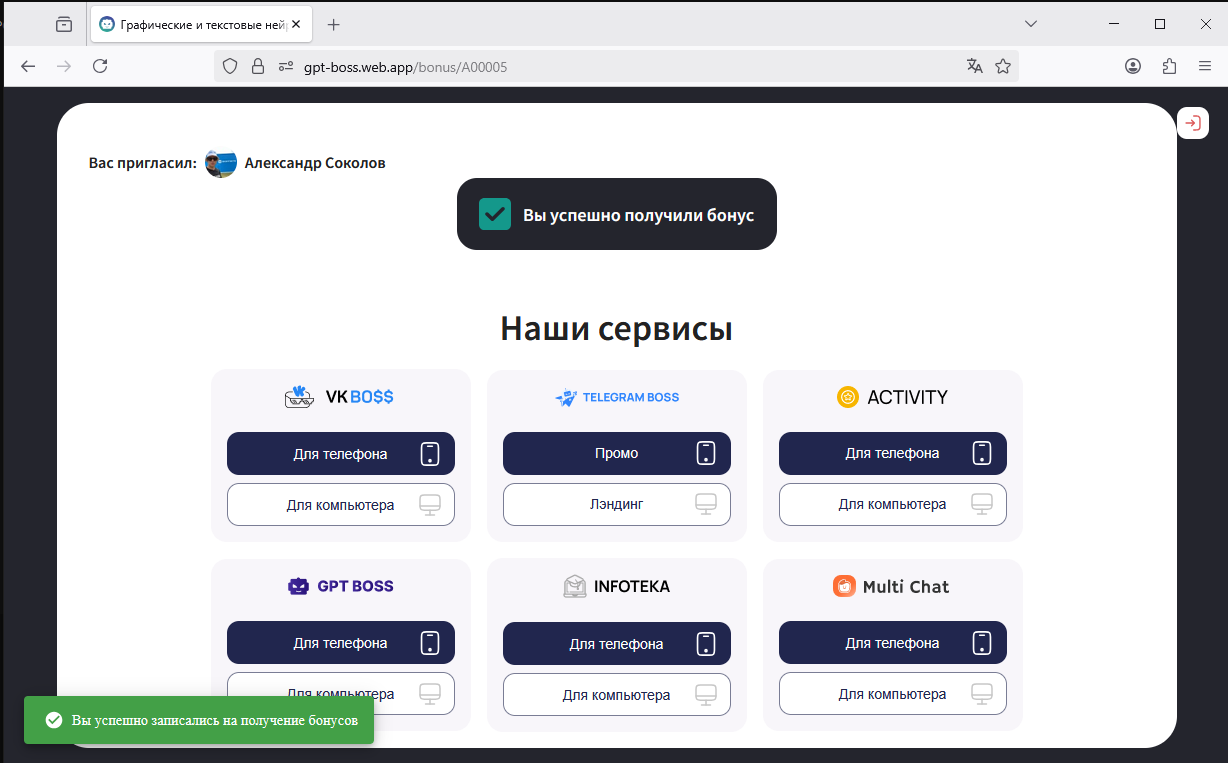Click Александр Соколов avatar photo
Screen dimensions: 1228x763
click(221, 163)
